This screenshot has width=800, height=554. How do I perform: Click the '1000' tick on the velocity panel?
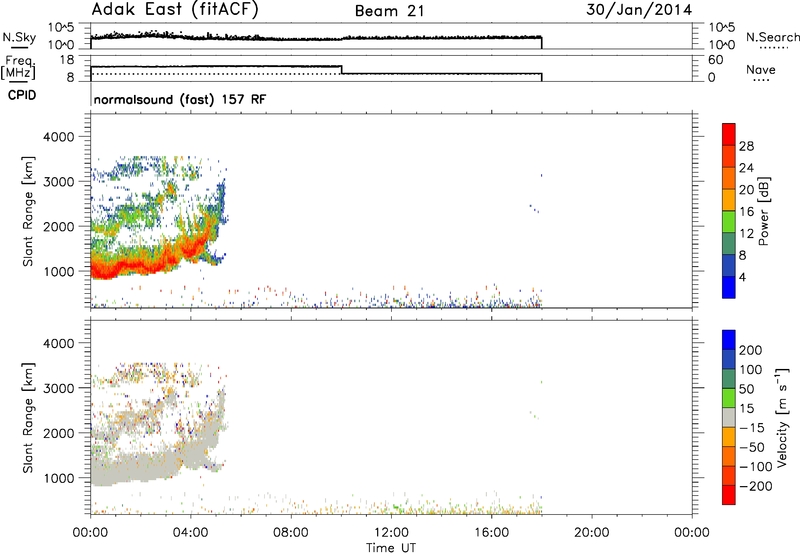coord(58,478)
